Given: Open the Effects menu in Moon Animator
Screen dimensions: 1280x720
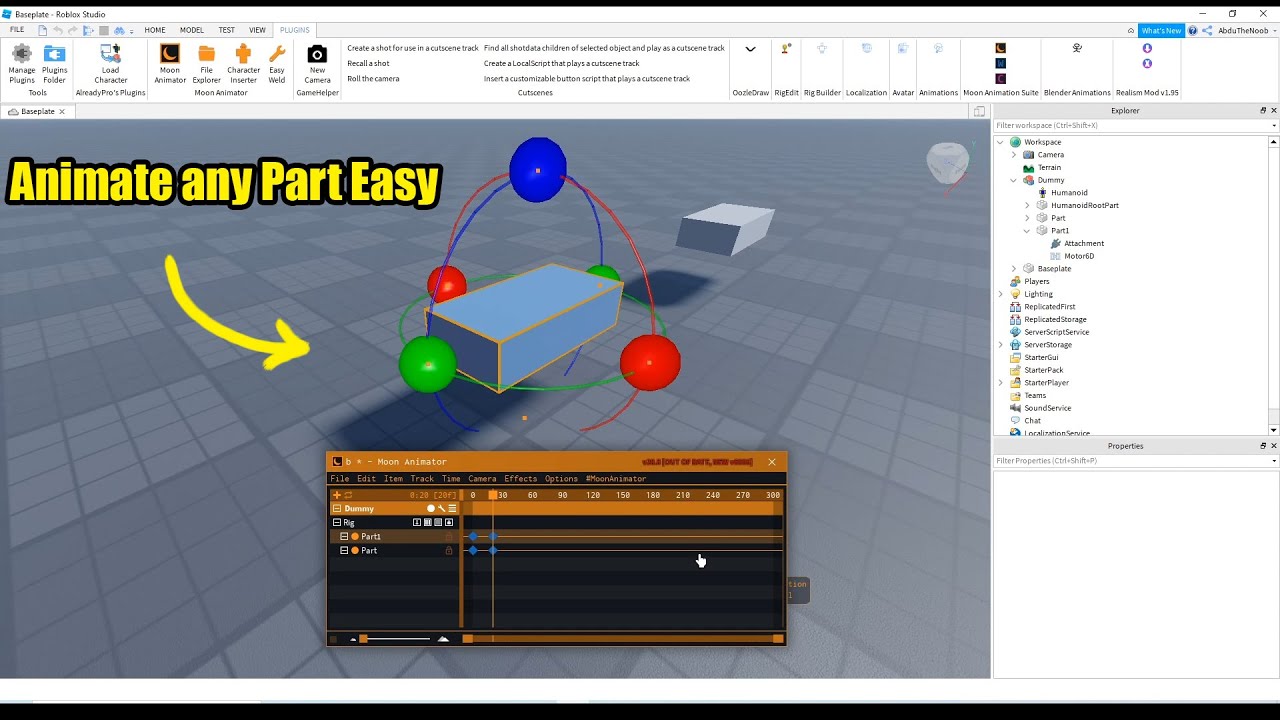Looking at the screenshot, I should pyautogui.click(x=520, y=479).
